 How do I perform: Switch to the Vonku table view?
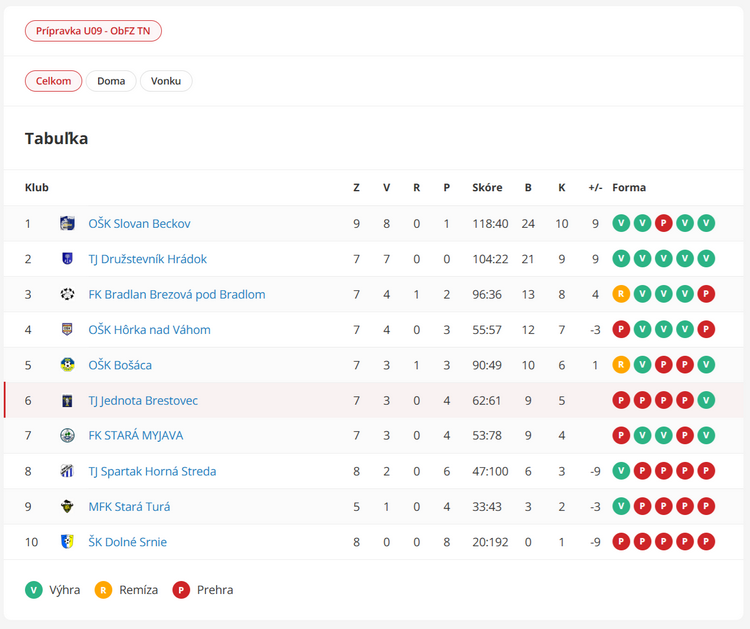coord(166,81)
